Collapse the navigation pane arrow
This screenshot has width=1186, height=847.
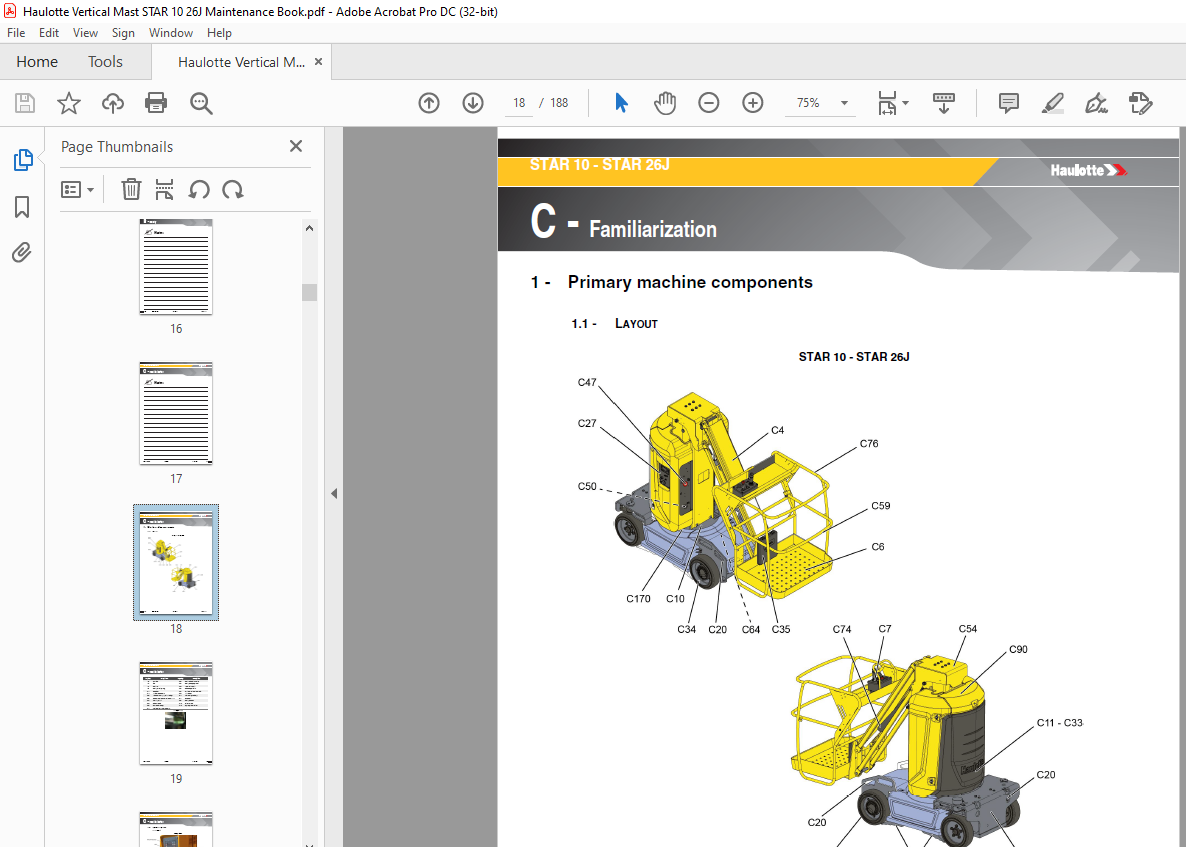334,493
